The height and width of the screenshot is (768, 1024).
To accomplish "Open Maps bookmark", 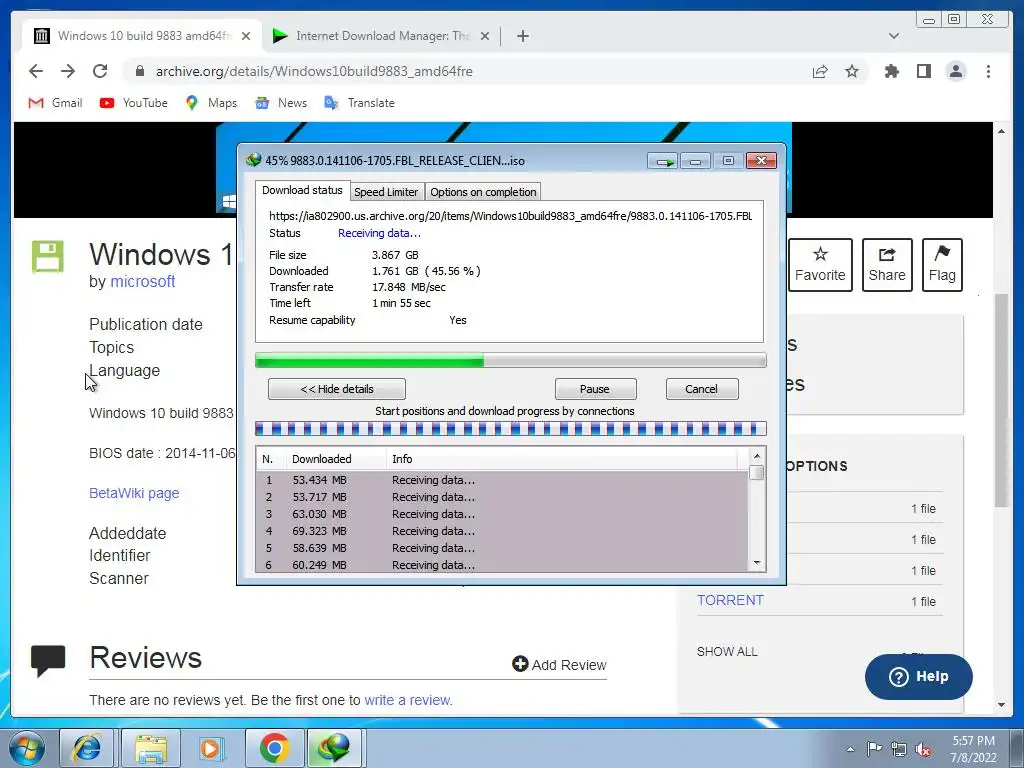I will (x=211, y=103).
